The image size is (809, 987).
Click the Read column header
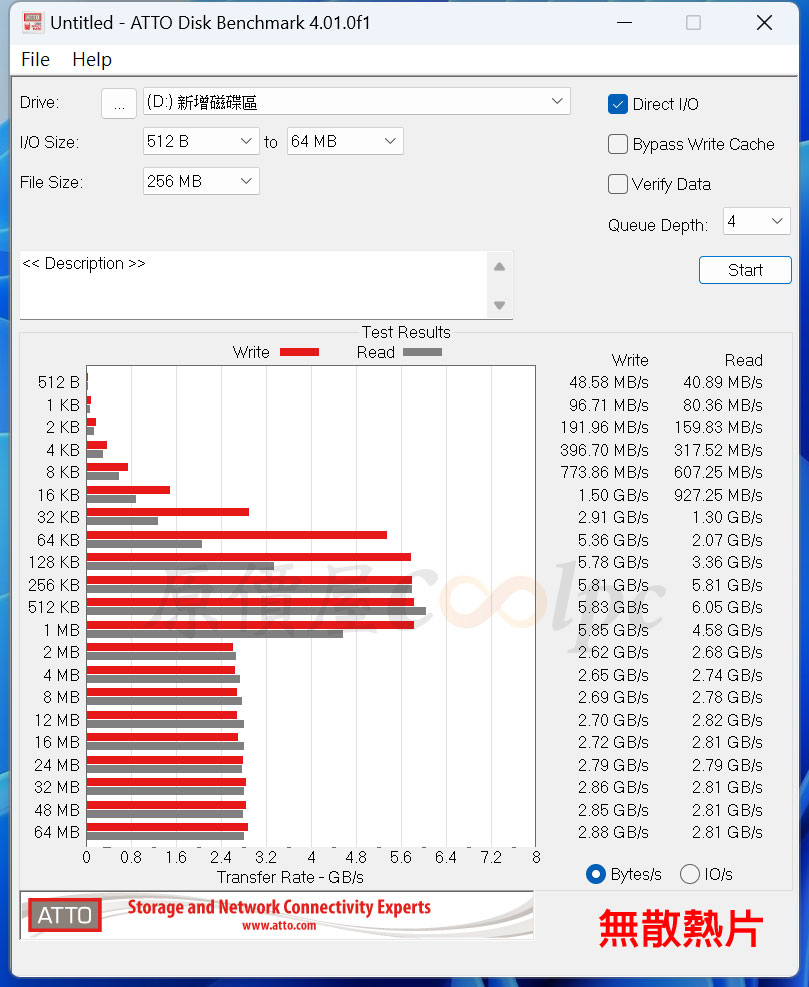pos(744,361)
